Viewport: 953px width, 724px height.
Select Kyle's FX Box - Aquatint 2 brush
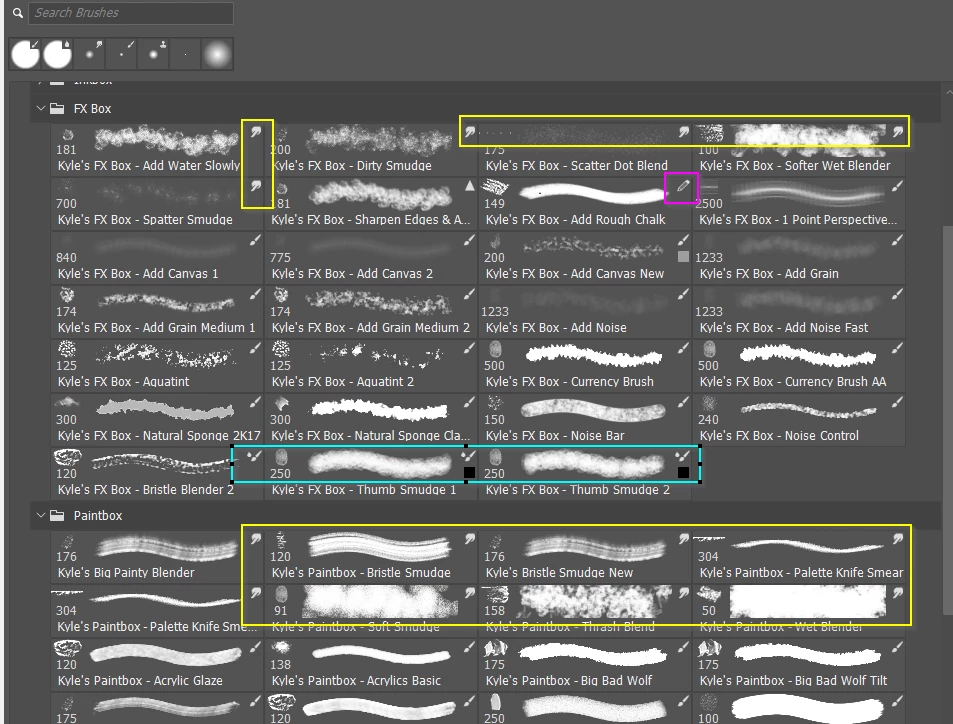click(371, 366)
